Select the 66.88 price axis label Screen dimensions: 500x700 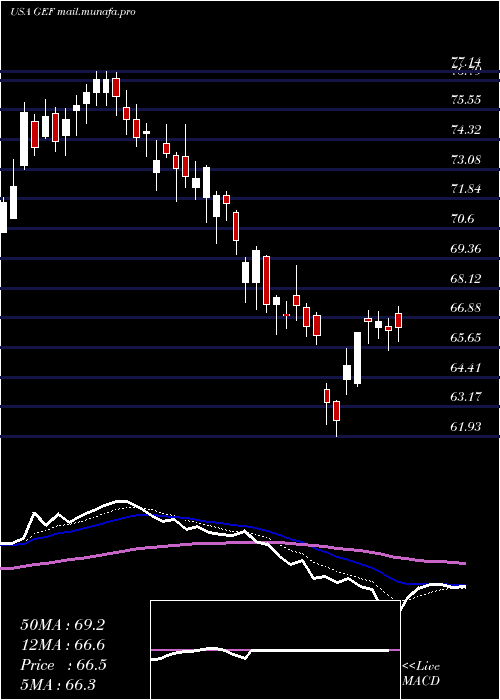tap(466, 308)
